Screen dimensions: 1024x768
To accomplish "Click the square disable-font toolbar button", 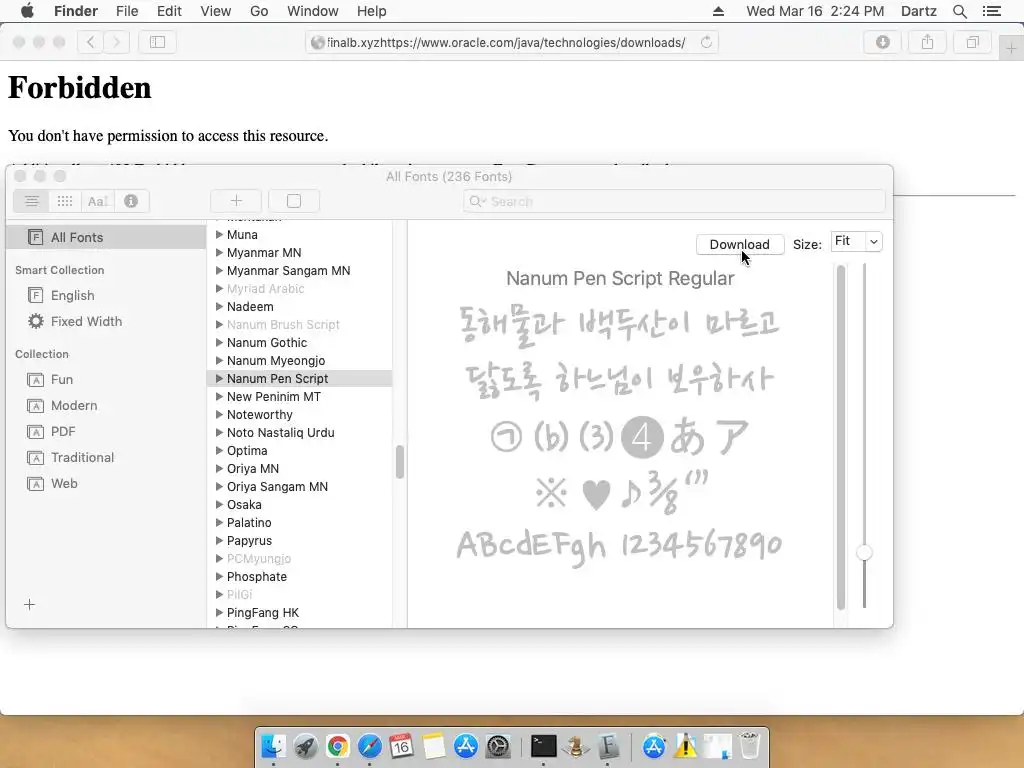I will [294, 201].
